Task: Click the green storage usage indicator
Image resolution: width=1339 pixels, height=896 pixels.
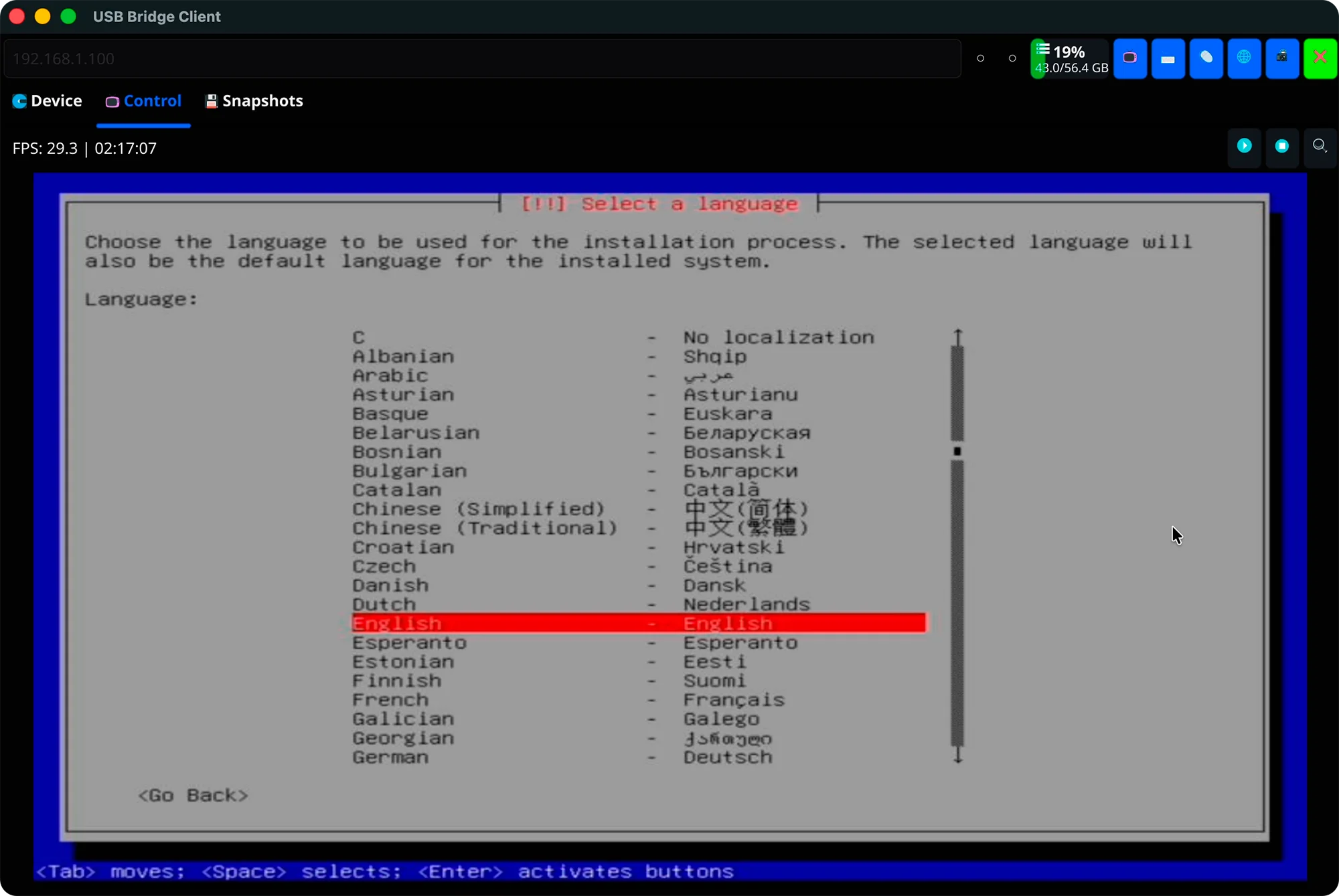Action: point(1069,58)
